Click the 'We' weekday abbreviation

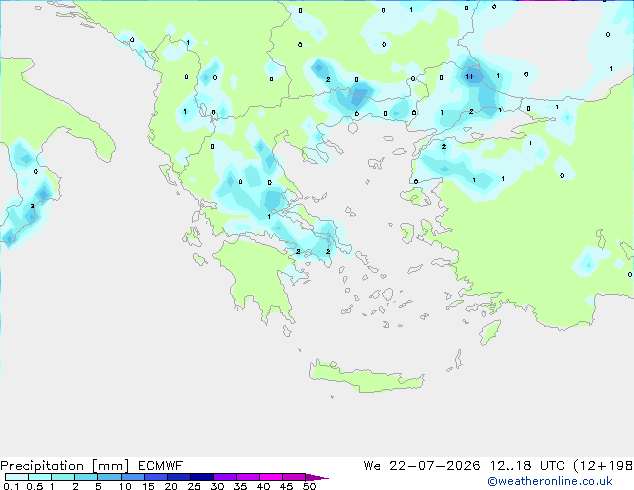point(372,466)
